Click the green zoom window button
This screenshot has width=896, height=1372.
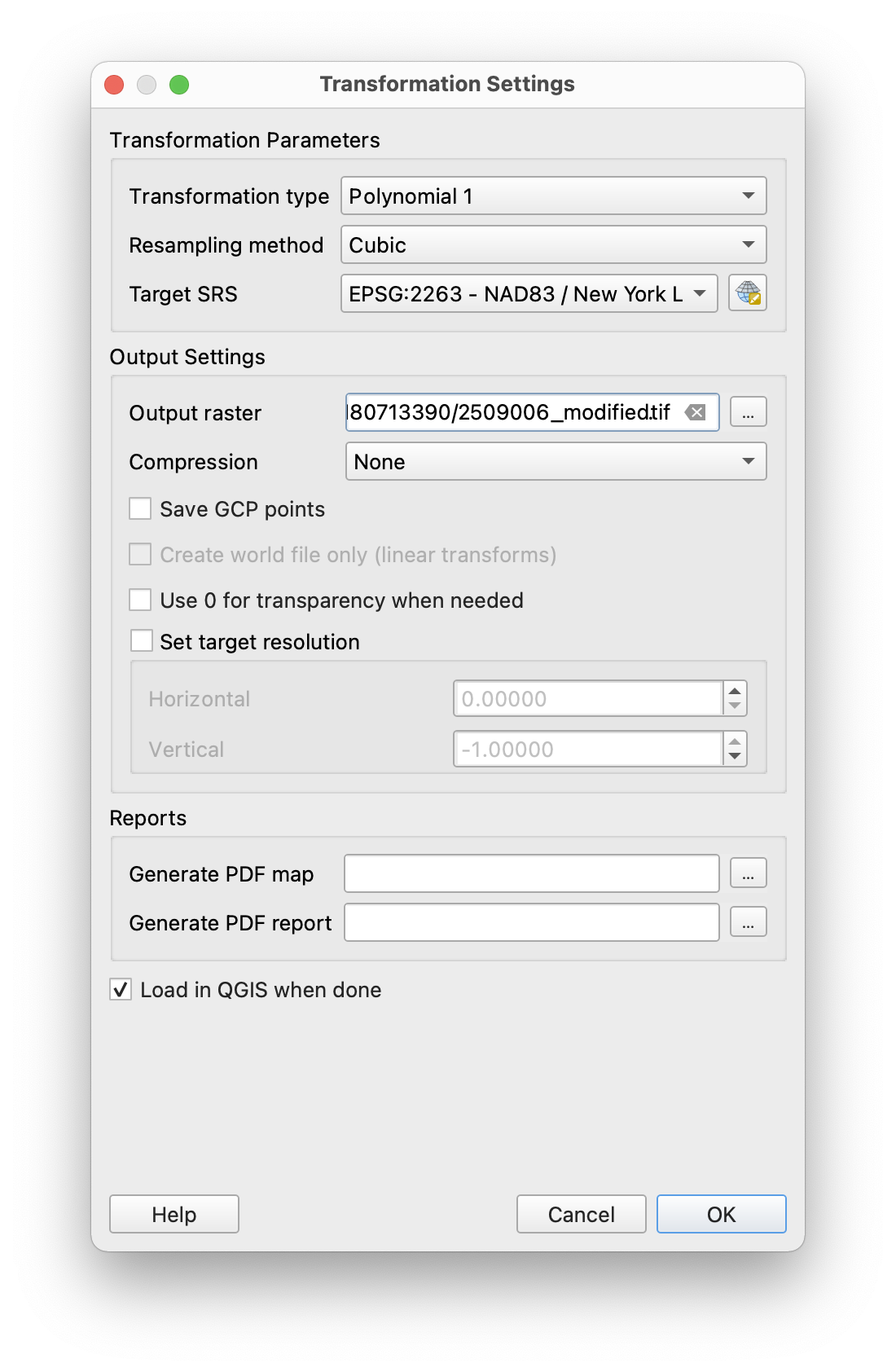click(x=179, y=85)
